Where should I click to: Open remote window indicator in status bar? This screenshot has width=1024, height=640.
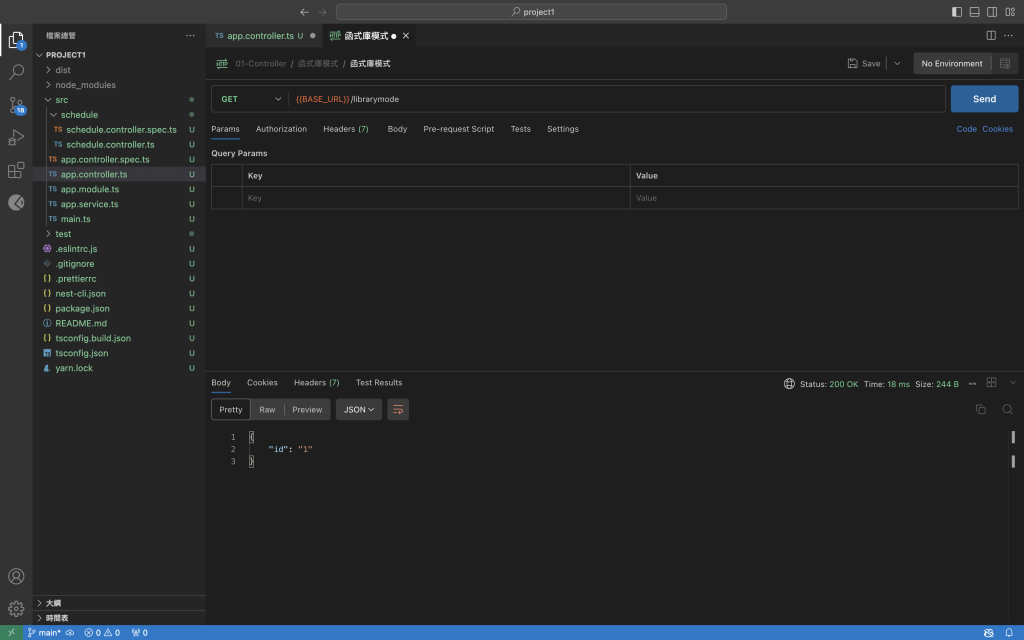click(x=11, y=633)
